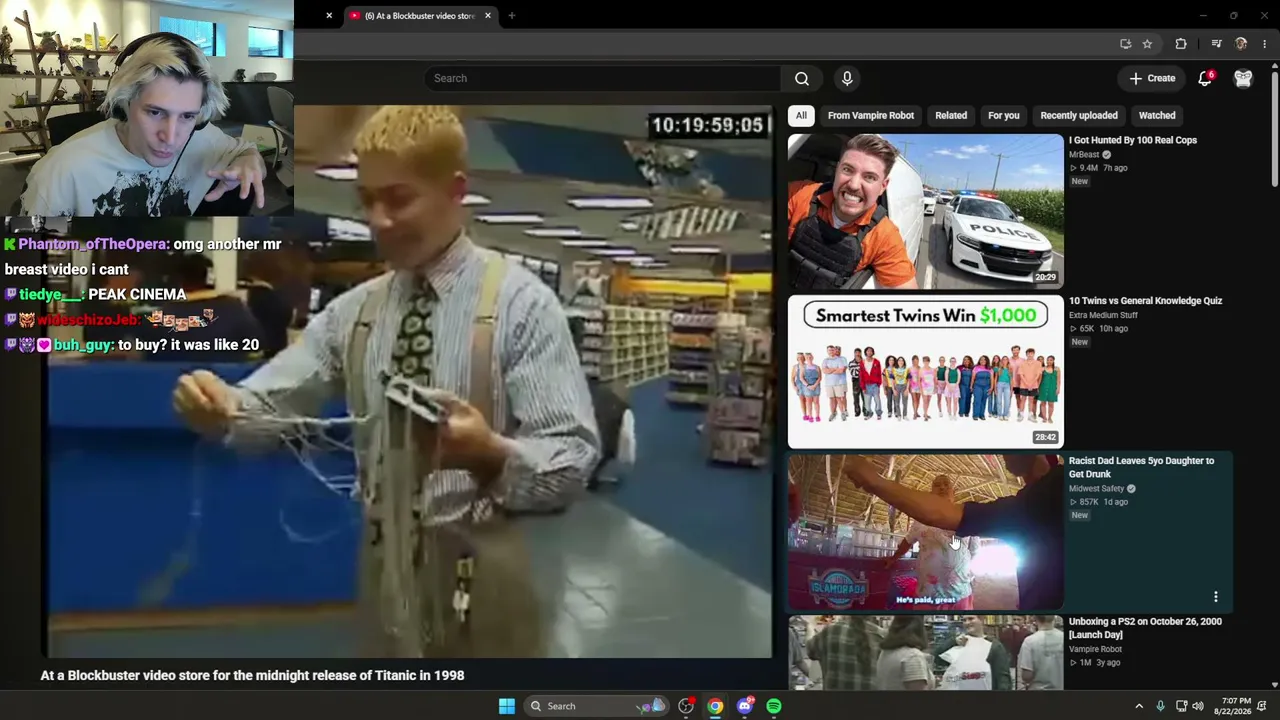This screenshot has height=720, width=1280.
Task: Open the Chrome profile avatar
Action: click(1241, 44)
